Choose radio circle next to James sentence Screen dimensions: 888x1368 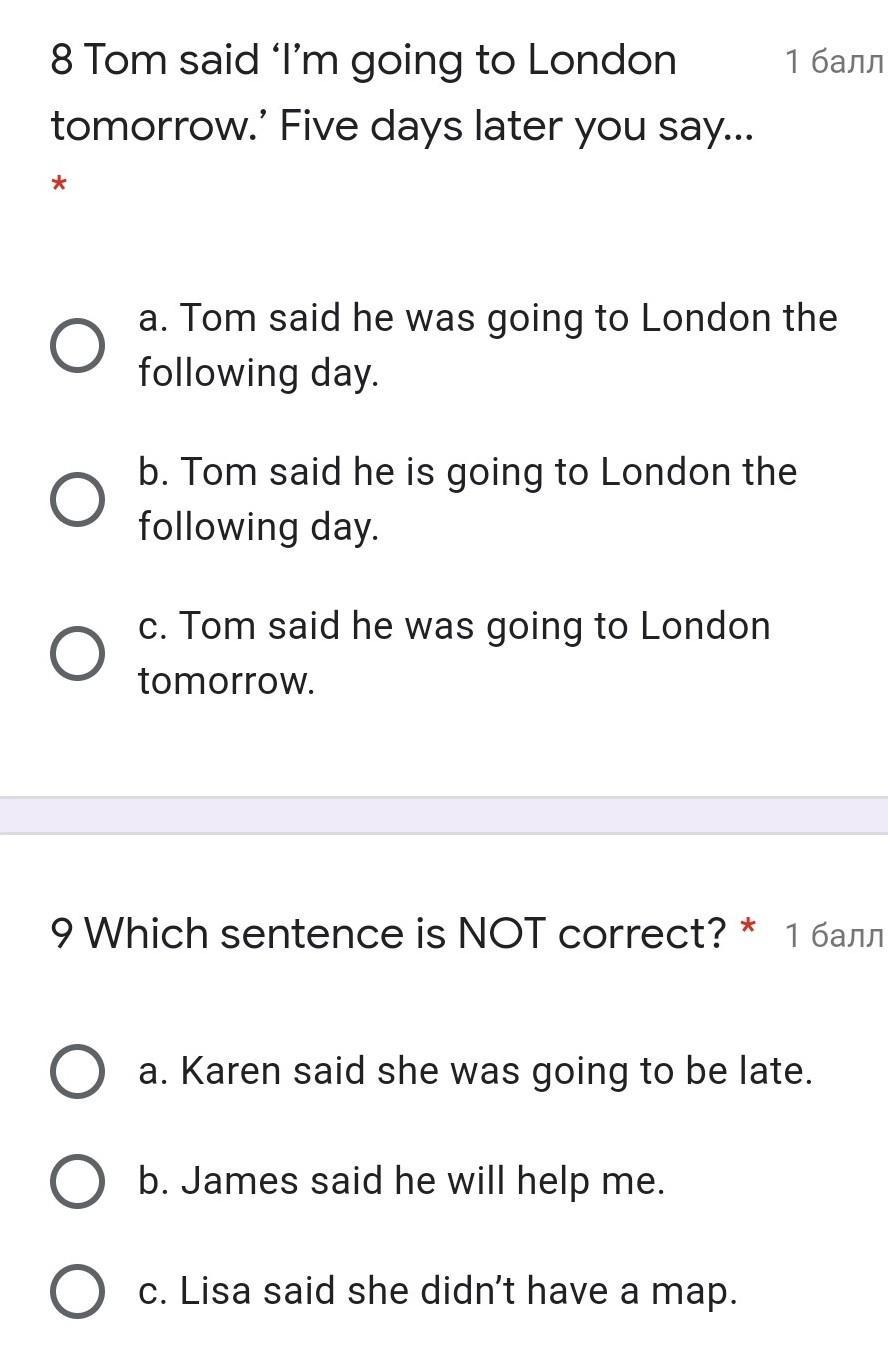[77, 1182]
